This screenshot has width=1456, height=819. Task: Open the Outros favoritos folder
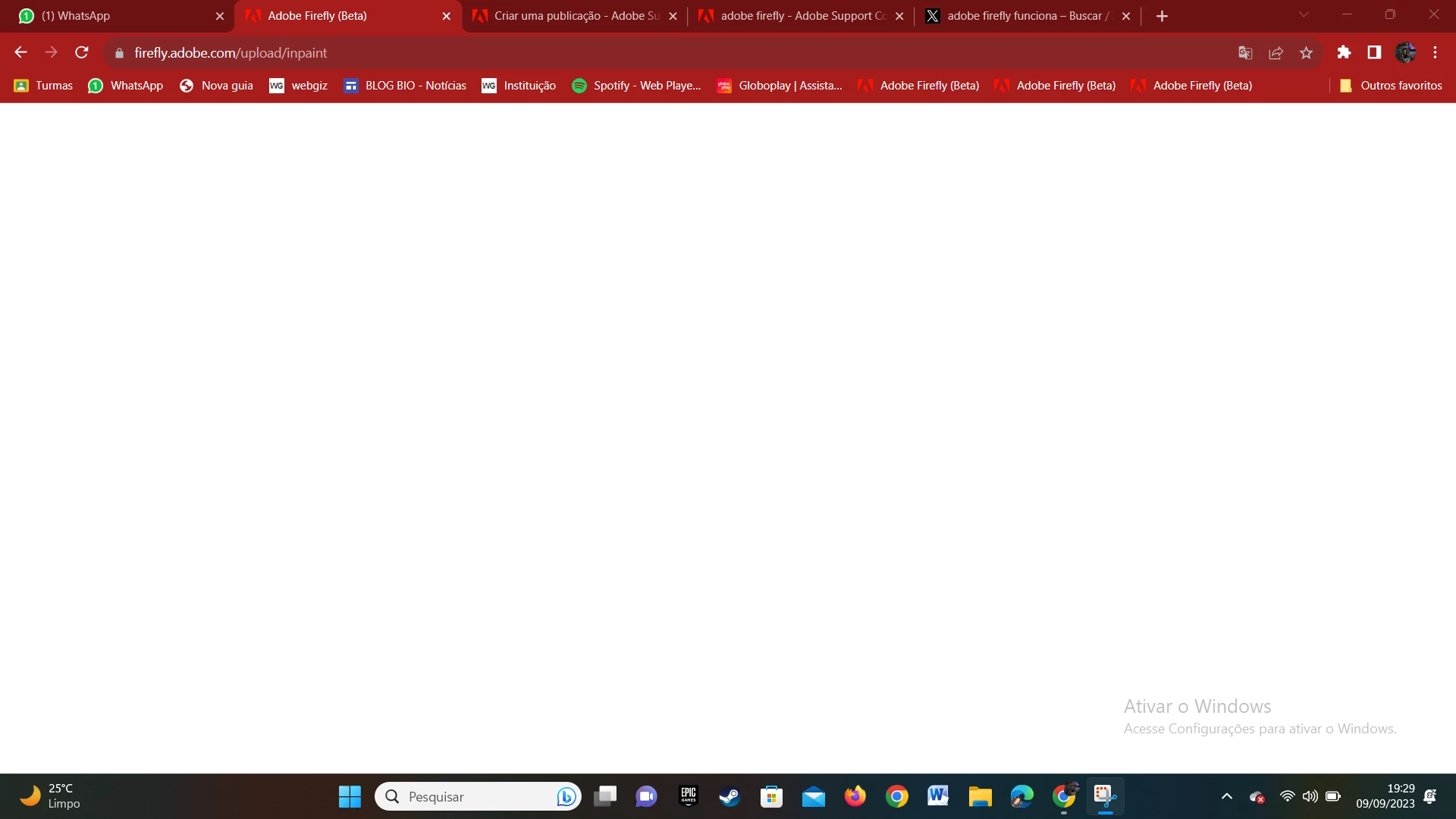1391,86
